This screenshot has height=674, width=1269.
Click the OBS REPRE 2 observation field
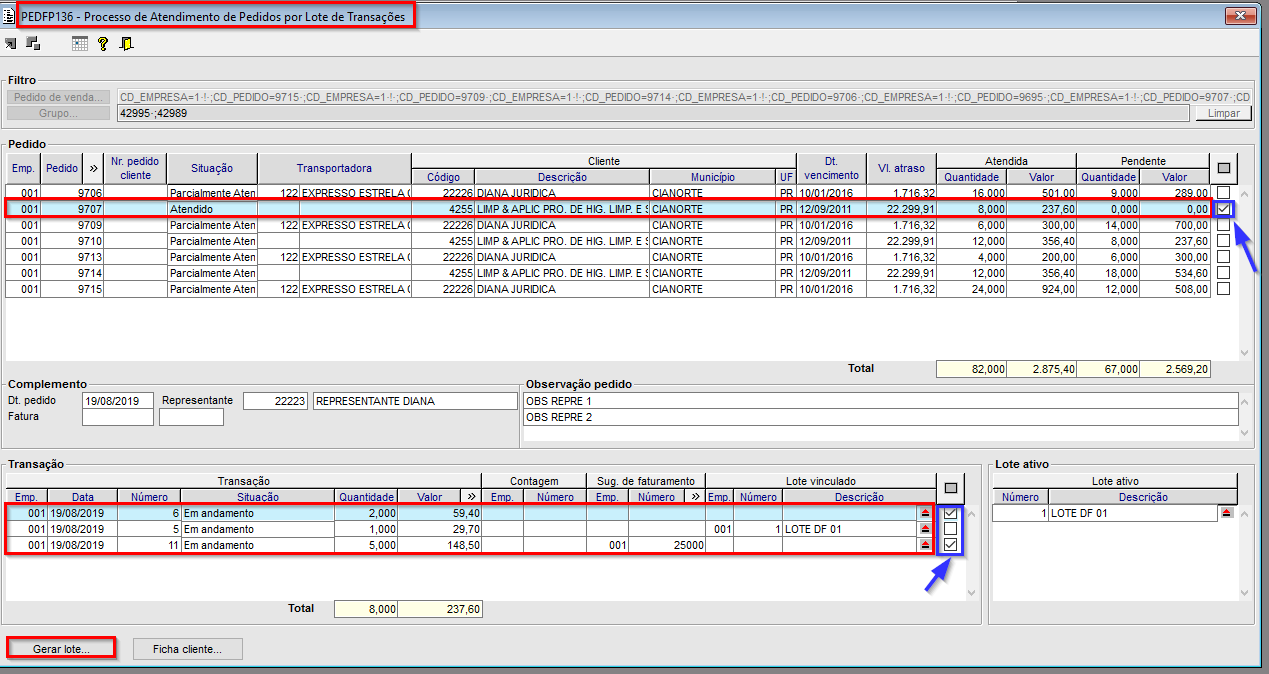(x=880, y=417)
